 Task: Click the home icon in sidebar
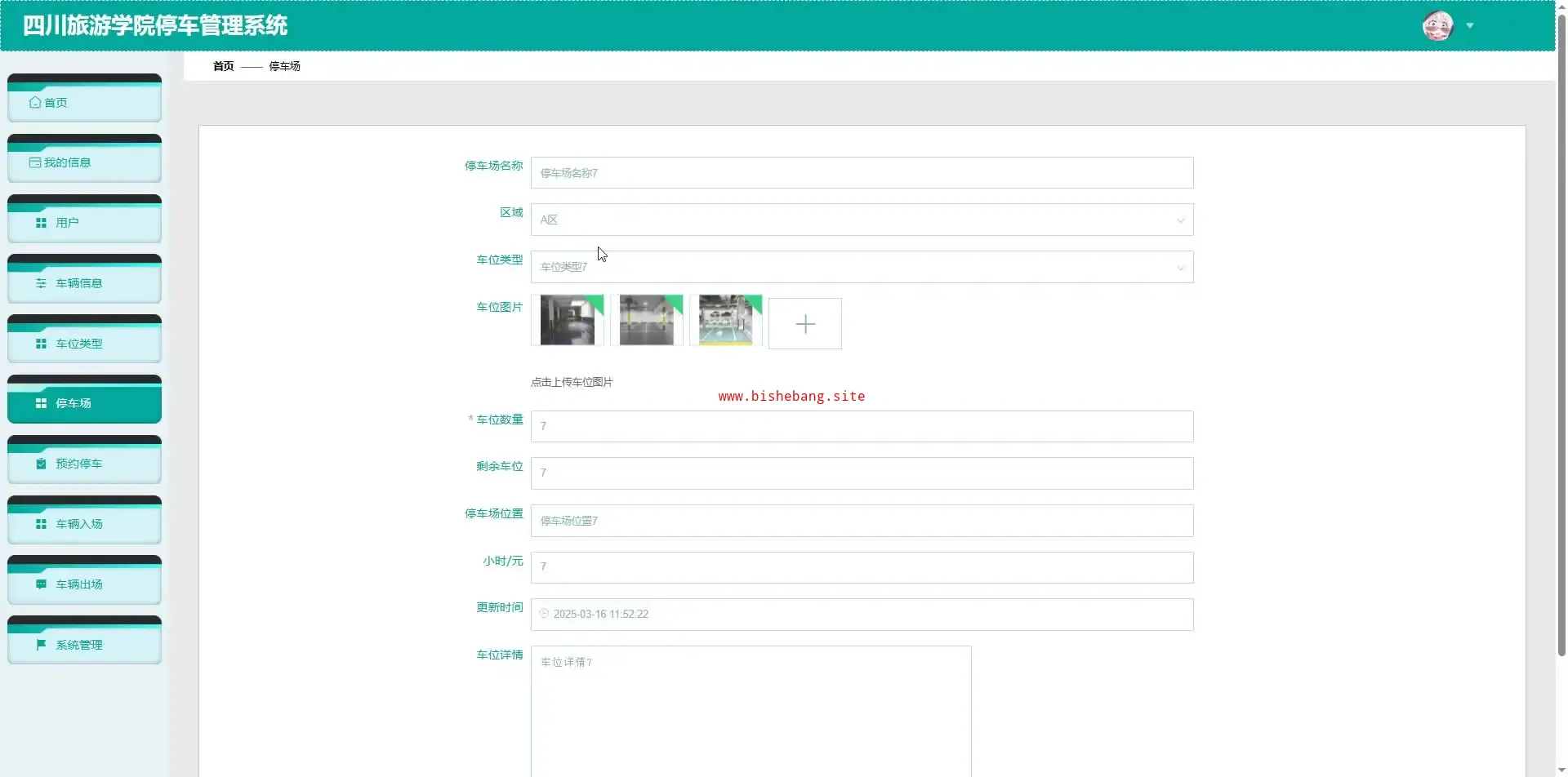pos(34,103)
